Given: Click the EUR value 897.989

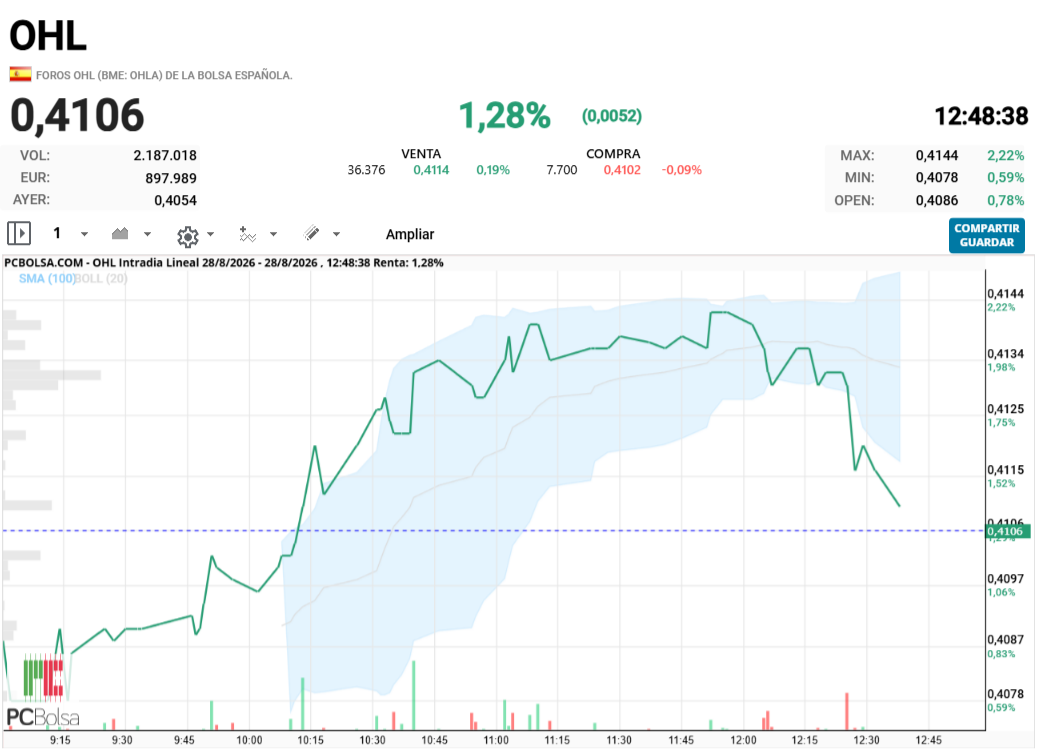Looking at the screenshot, I should (171, 178).
